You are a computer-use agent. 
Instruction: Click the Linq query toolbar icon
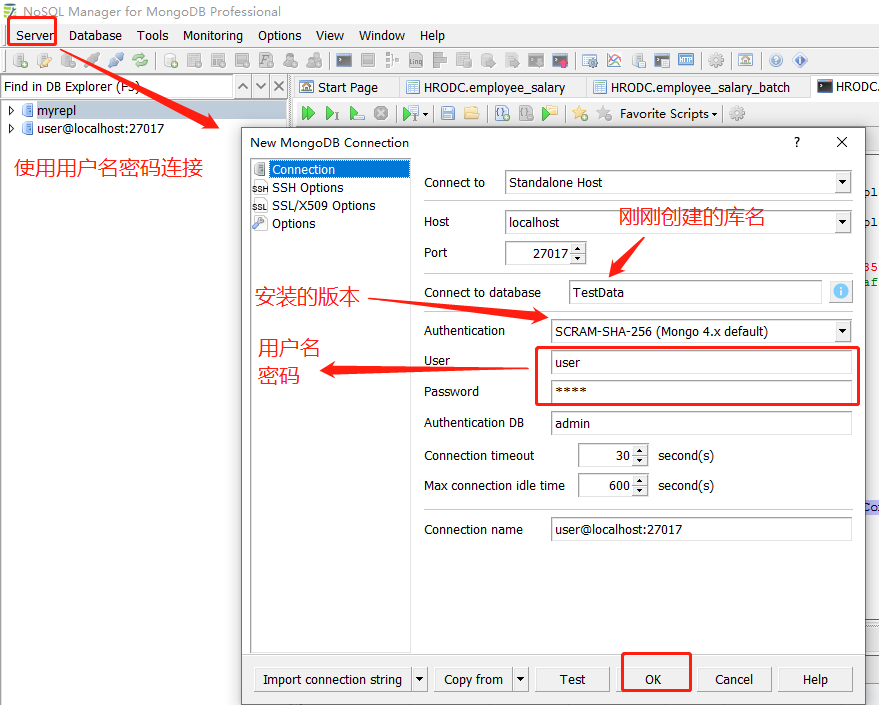point(415,60)
